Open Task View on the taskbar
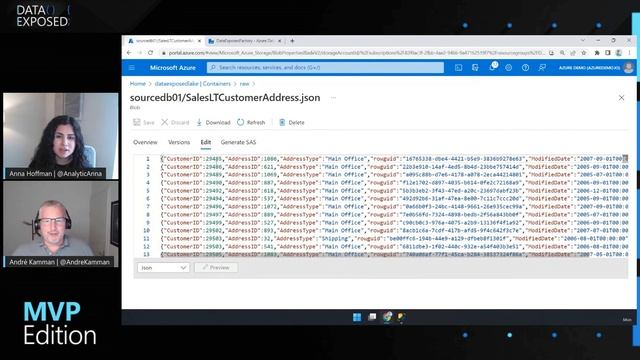640x360 pixels. coord(372,317)
